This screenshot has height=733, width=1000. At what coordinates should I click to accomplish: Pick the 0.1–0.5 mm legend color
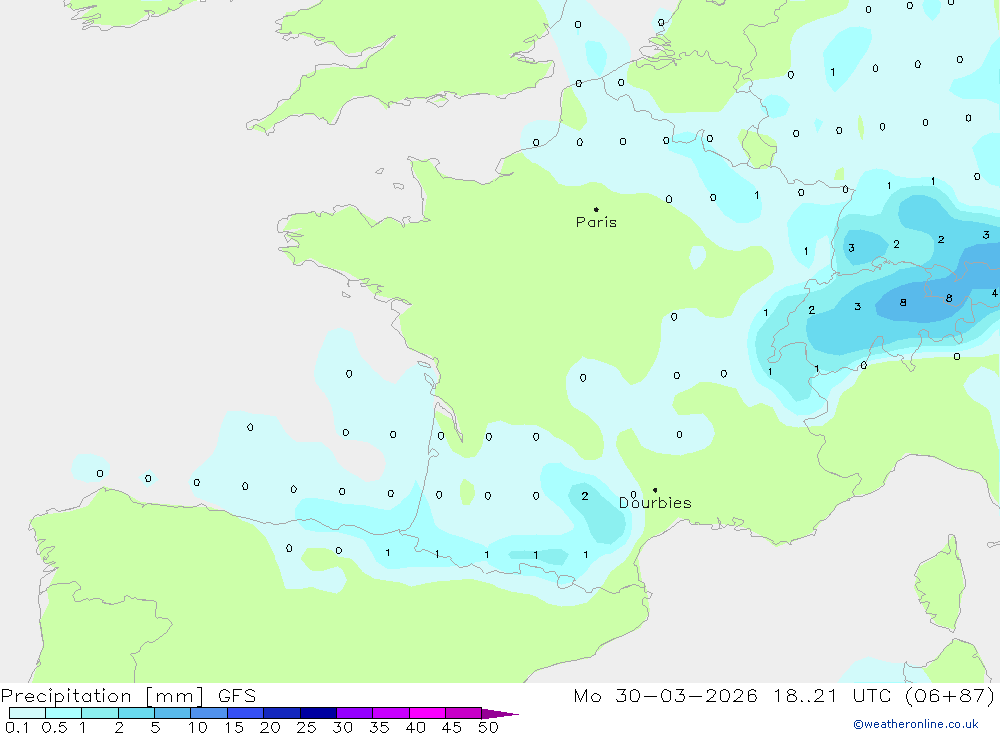click(x=27, y=713)
